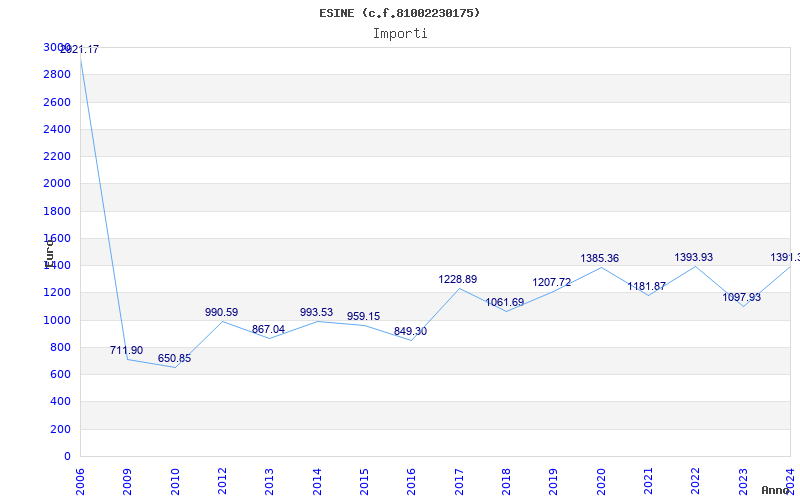Select the 993.53 data label
This screenshot has height=500, width=800.
[x=316, y=312]
